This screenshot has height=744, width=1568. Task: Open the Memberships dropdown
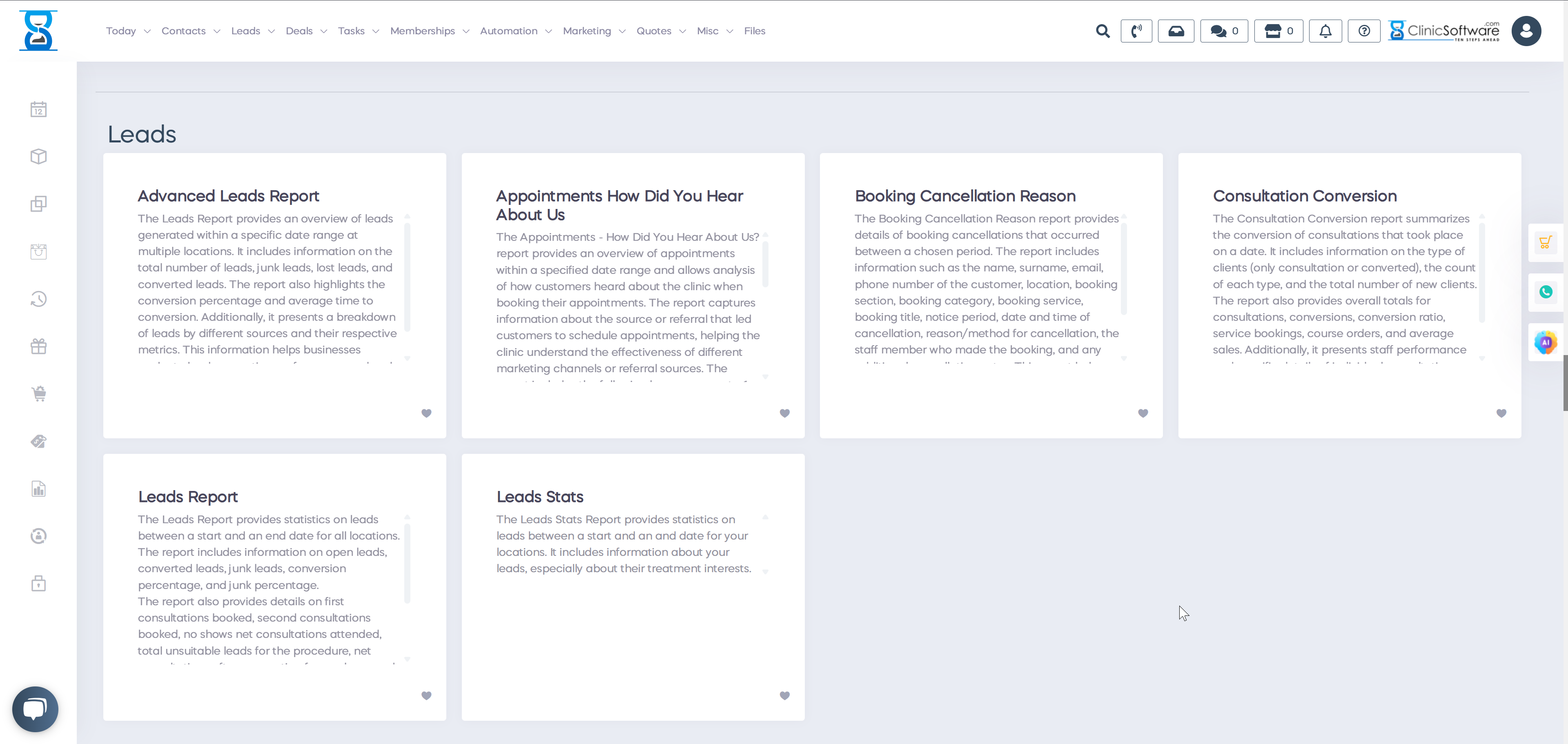[429, 31]
